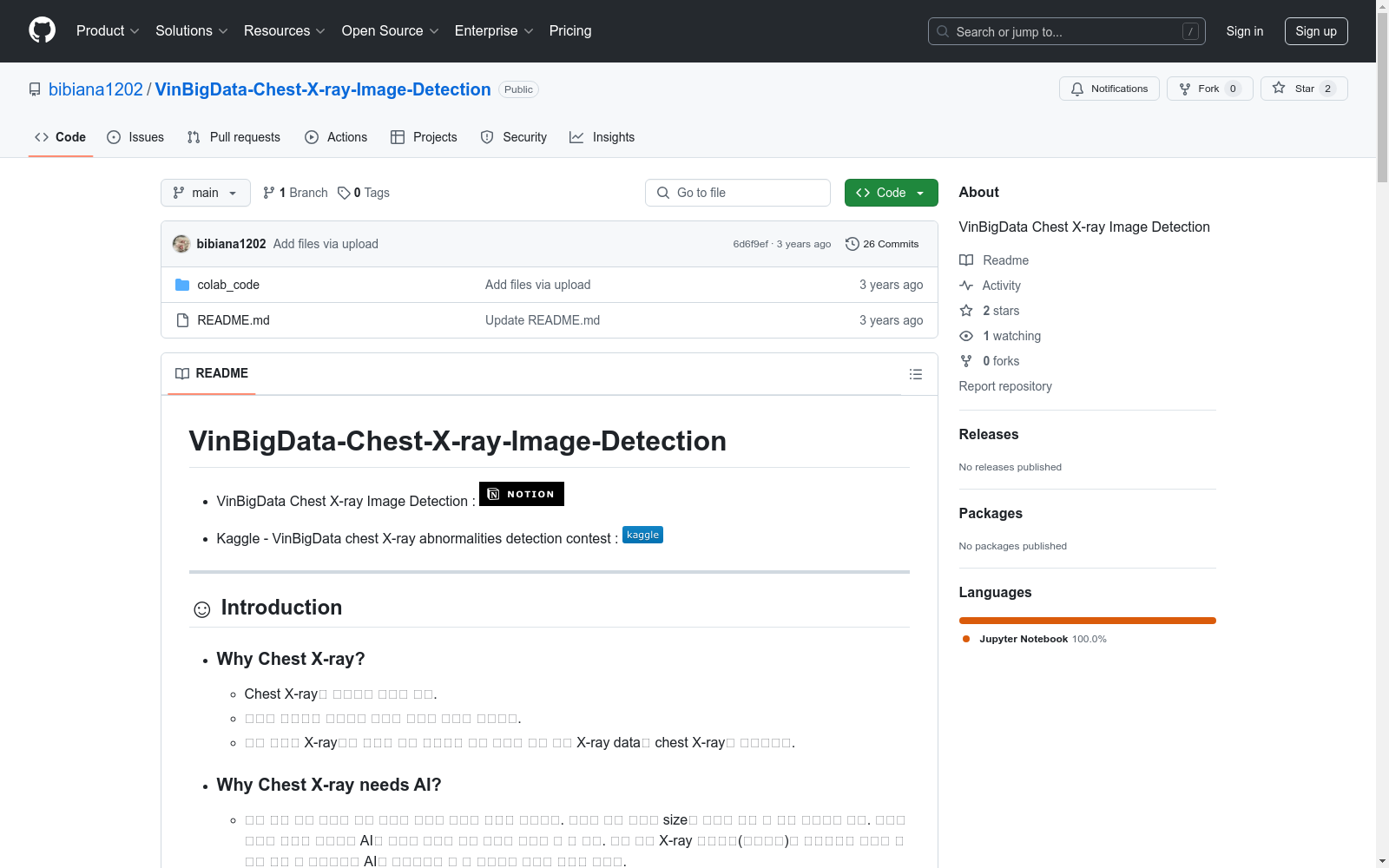Click Report repository

click(1005, 386)
